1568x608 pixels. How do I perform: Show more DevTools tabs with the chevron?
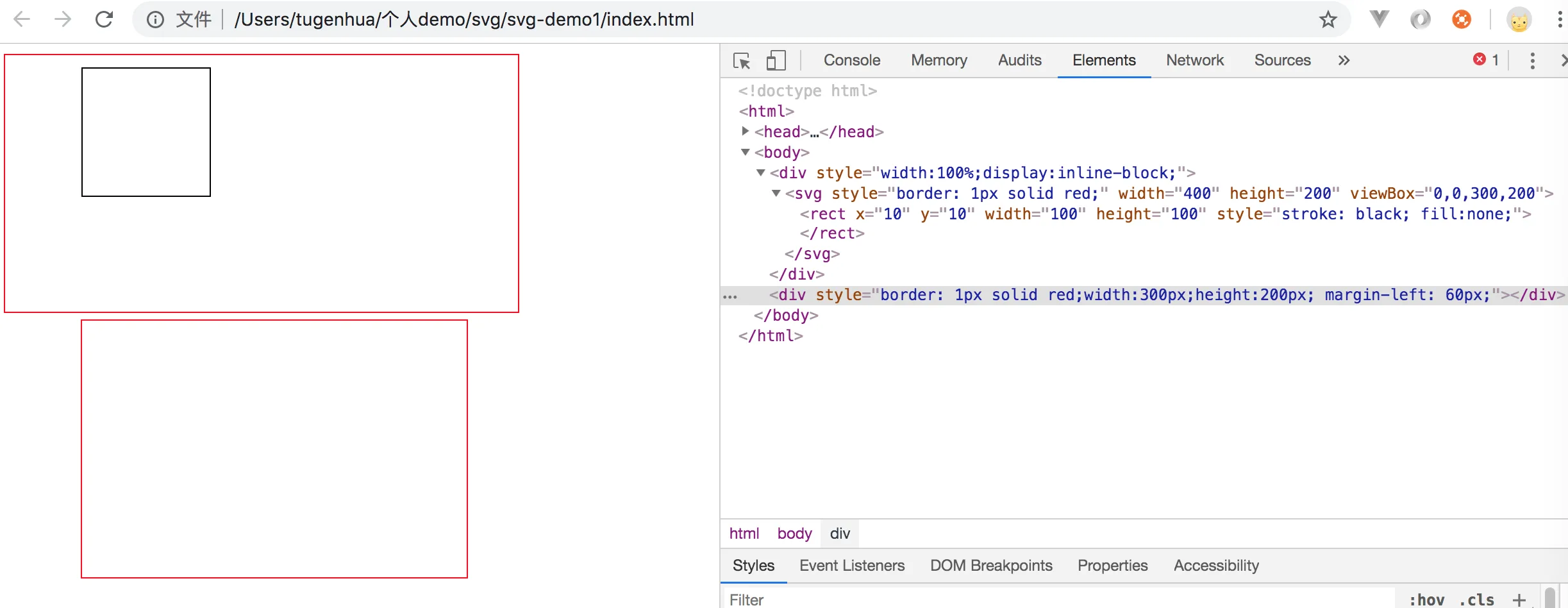(1344, 60)
